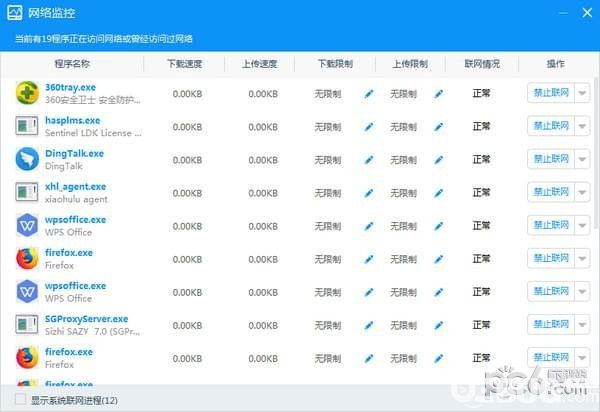Open dropdown arrow beside DingTalk.exe 禁止联网

(582, 159)
